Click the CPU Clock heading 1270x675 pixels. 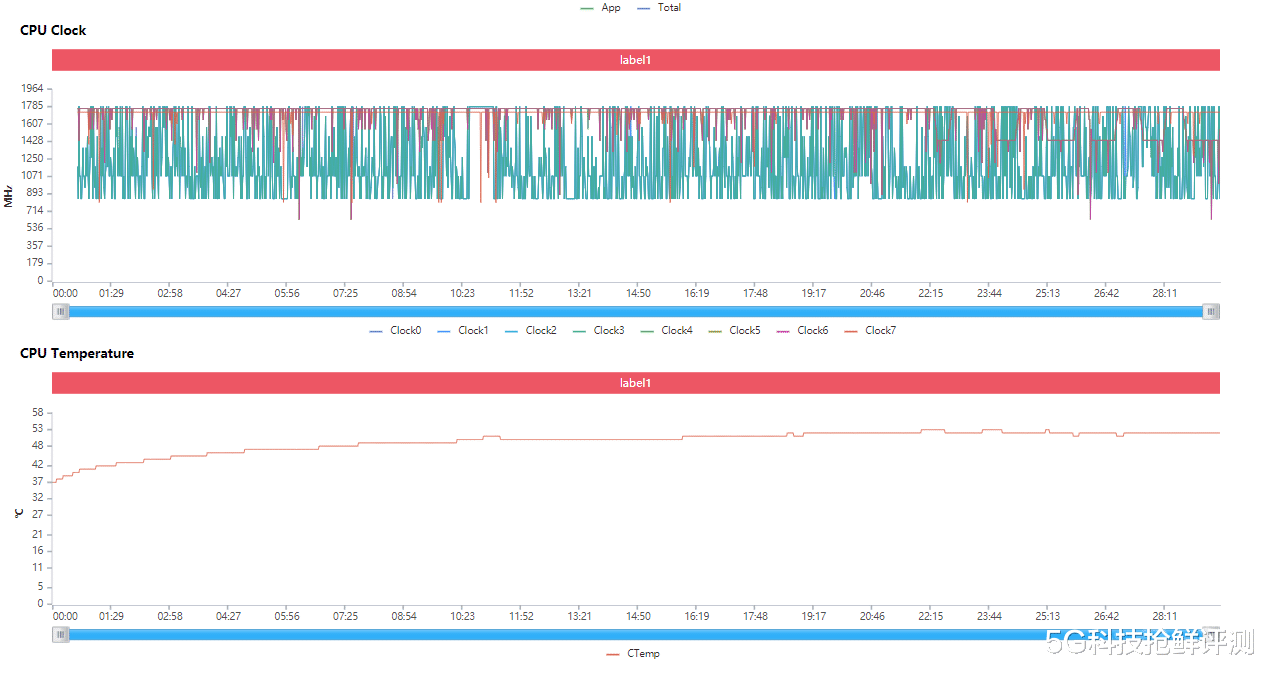pyautogui.click(x=53, y=30)
